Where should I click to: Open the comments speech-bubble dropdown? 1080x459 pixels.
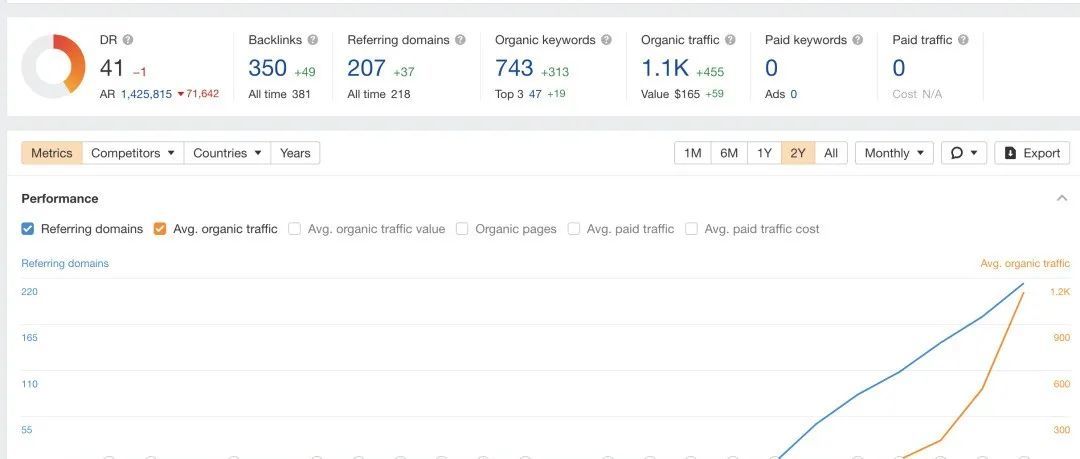[x=964, y=153]
